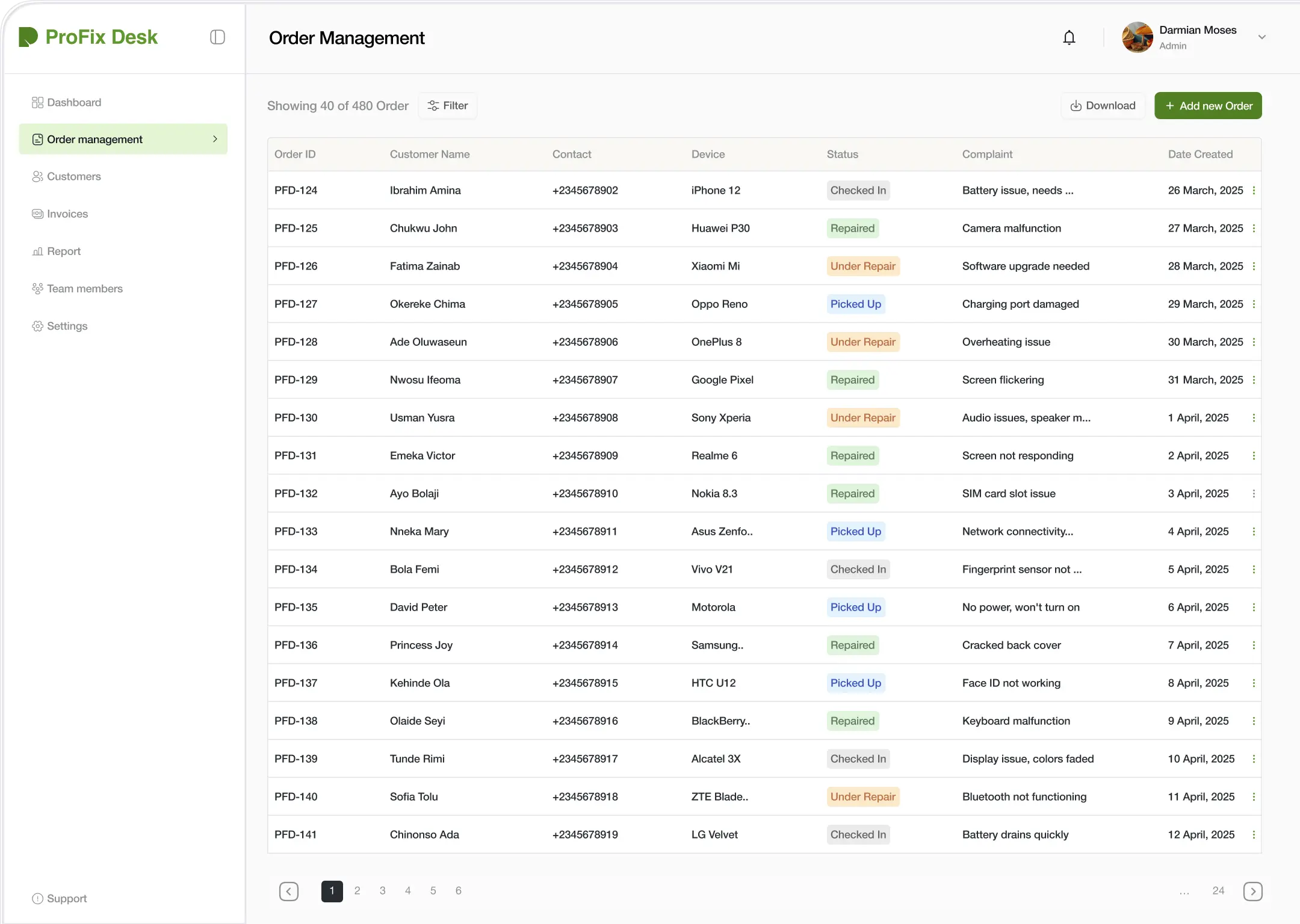
Task: Jump to last page 24
Action: tap(1218, 891)
